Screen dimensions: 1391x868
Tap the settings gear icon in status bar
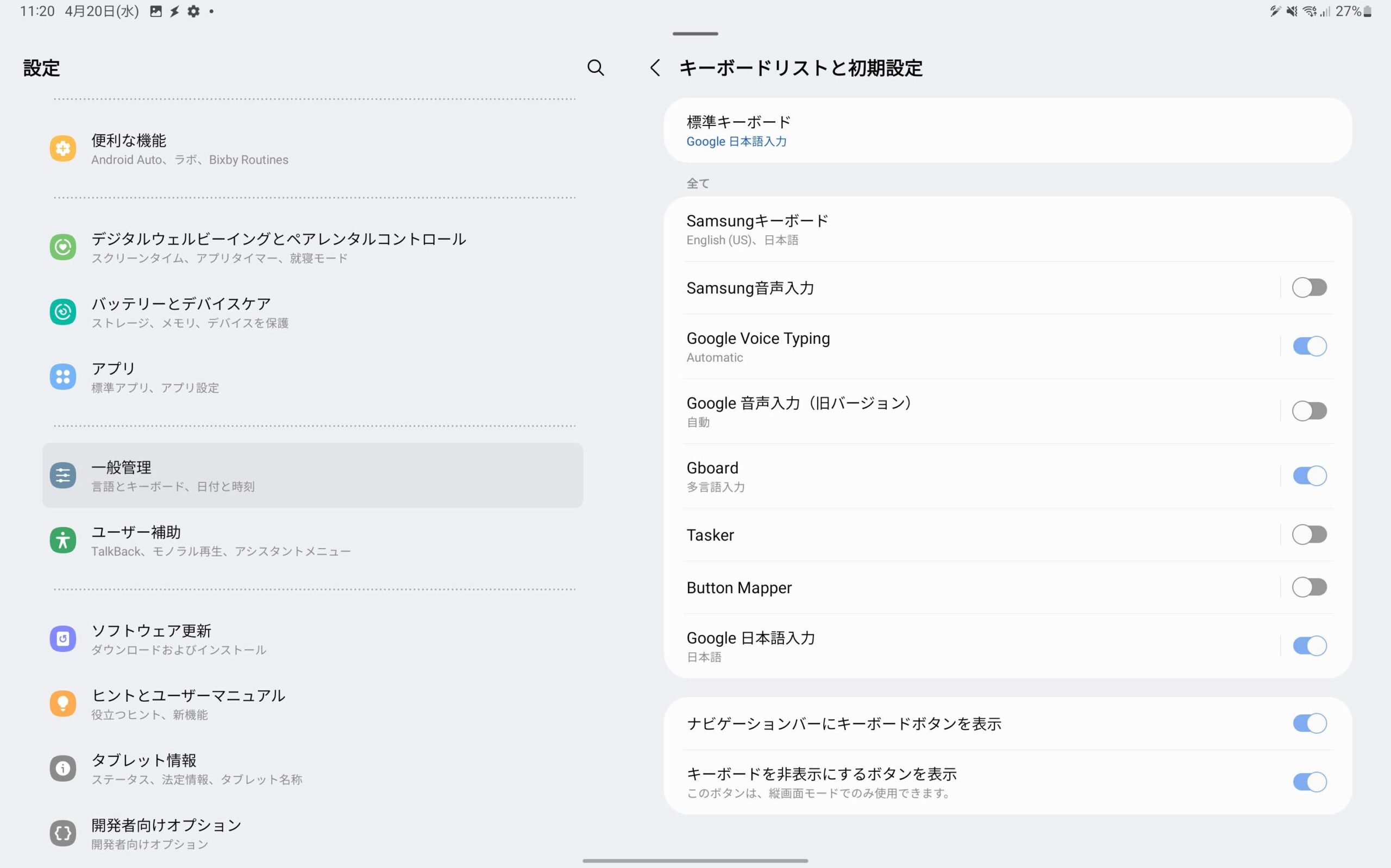(193, 11)
